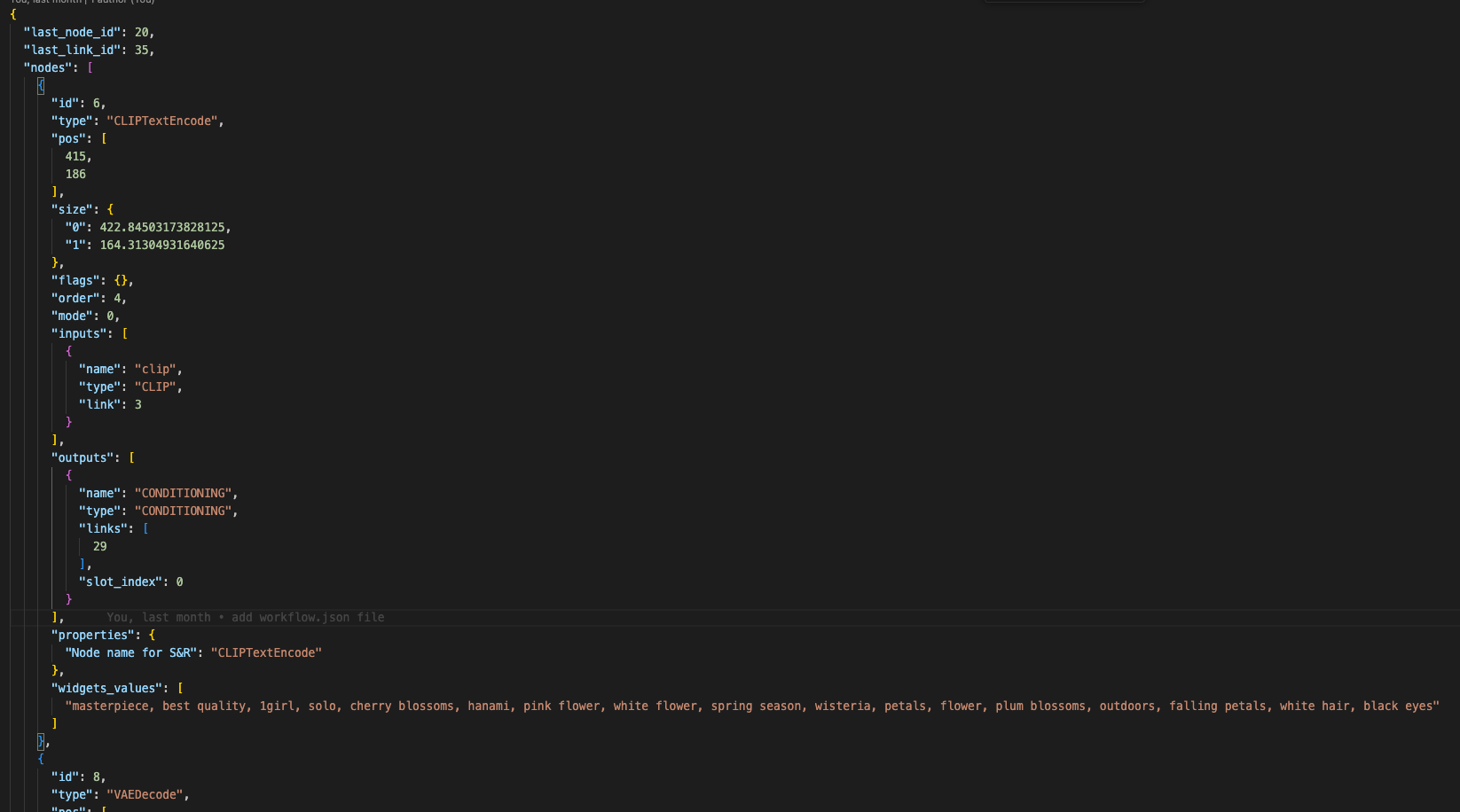Viewport: 1460px width, 812px height.
Task: Select the "CLIP" input type value
Action: pyautogui.click(x=156, y=386)
